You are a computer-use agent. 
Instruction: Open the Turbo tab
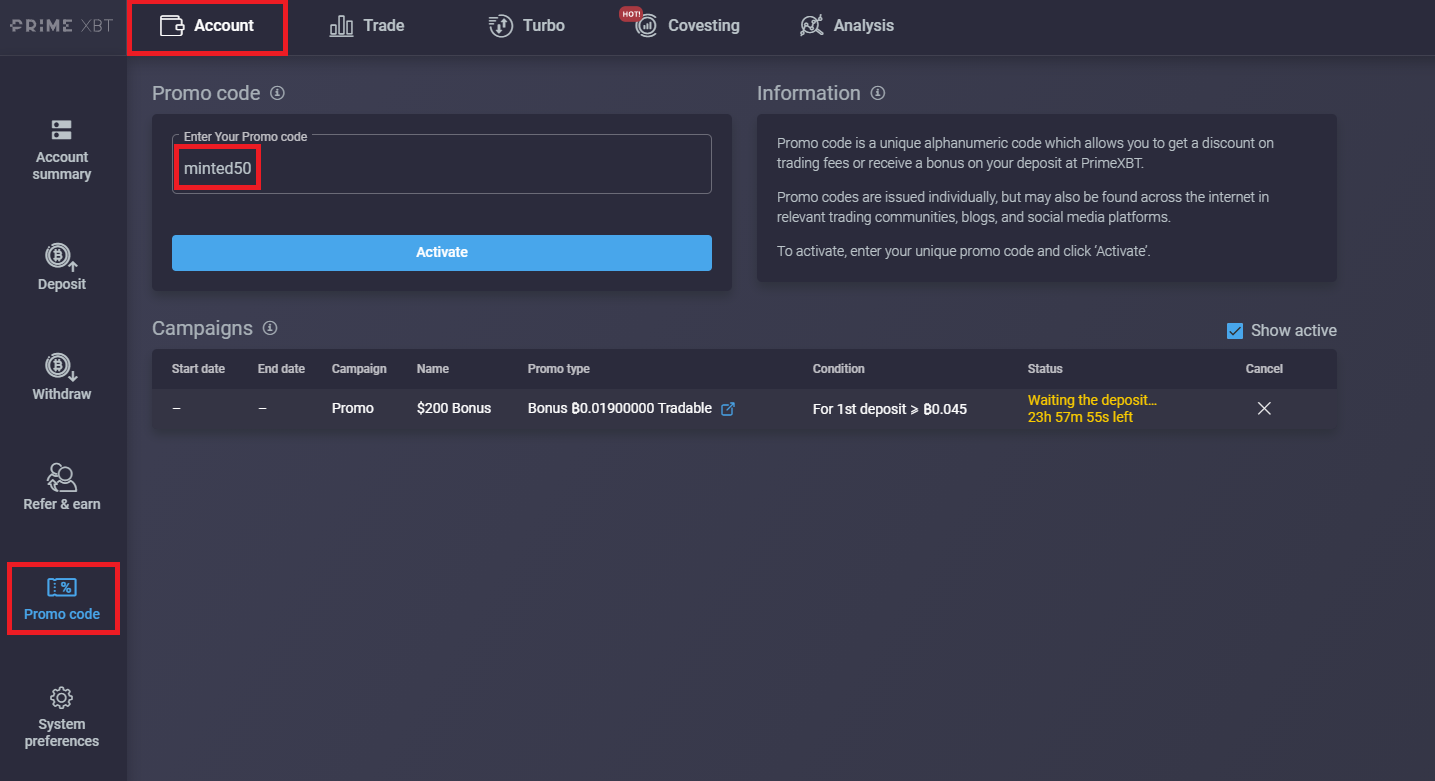(x=527, y=26)
